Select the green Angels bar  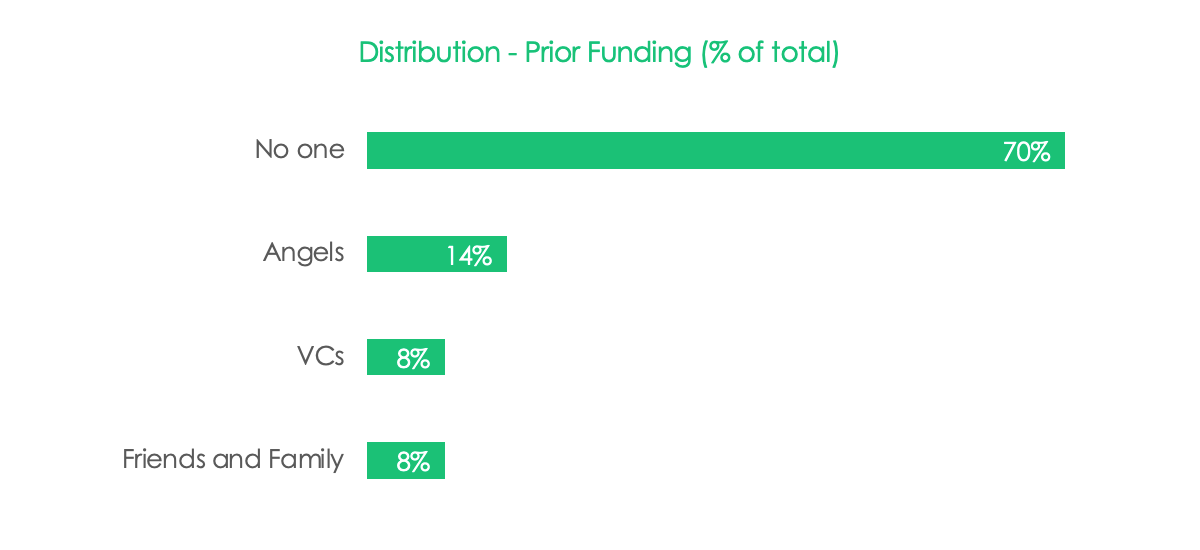[x=437, y=254]
